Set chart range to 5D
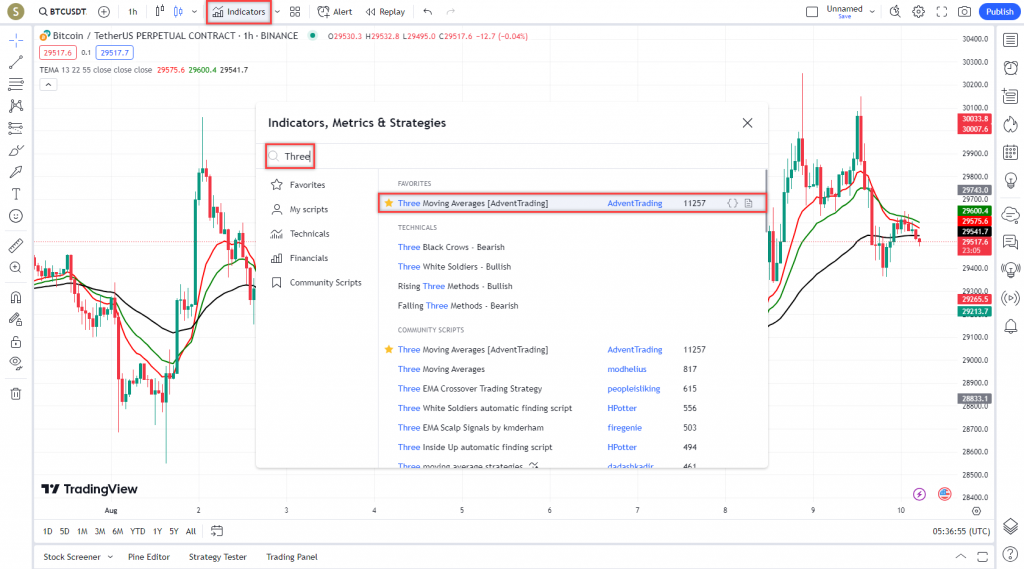The width and height of the screenshot is (1024, 569). [x=65, y=531]
